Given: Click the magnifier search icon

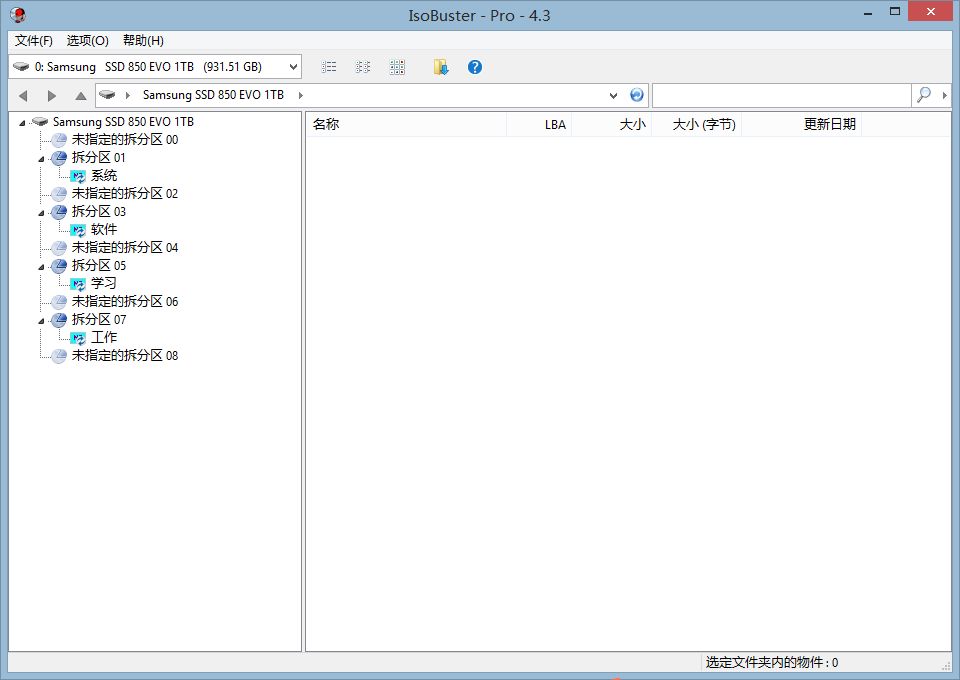Looking at the screenshot, I should click(x=923, y=95).
